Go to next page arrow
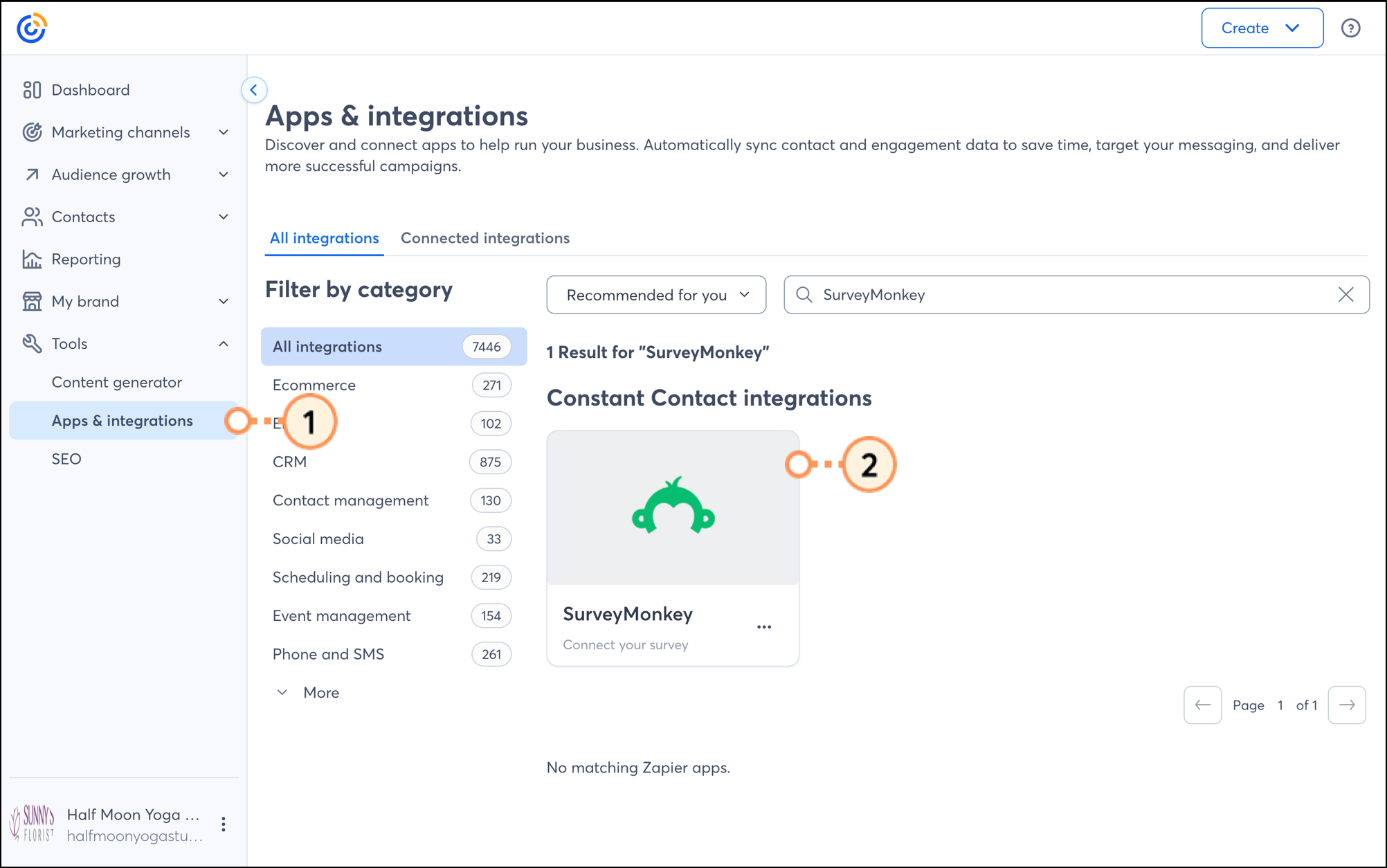 1347,705
